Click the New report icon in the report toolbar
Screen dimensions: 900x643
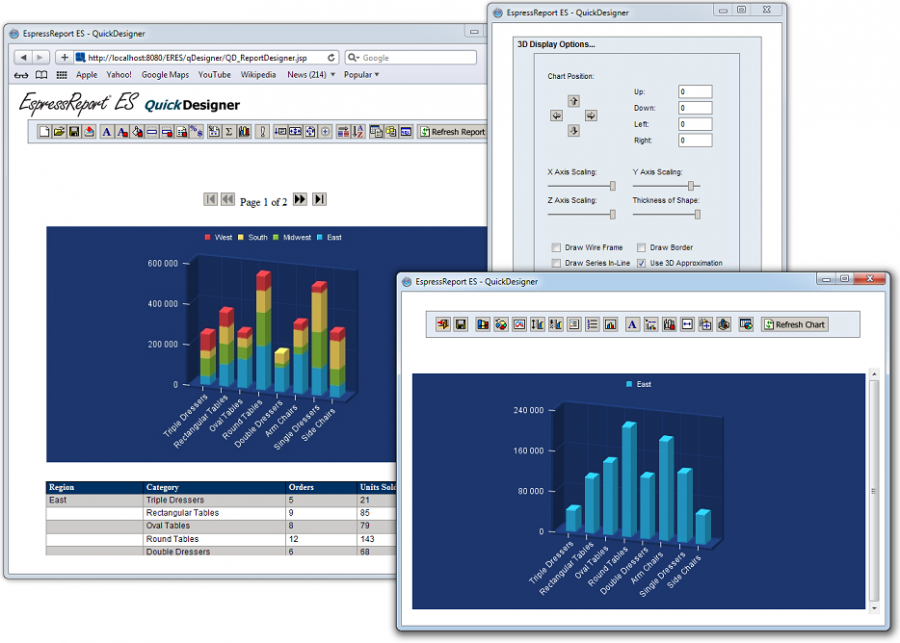coord(44,132)
